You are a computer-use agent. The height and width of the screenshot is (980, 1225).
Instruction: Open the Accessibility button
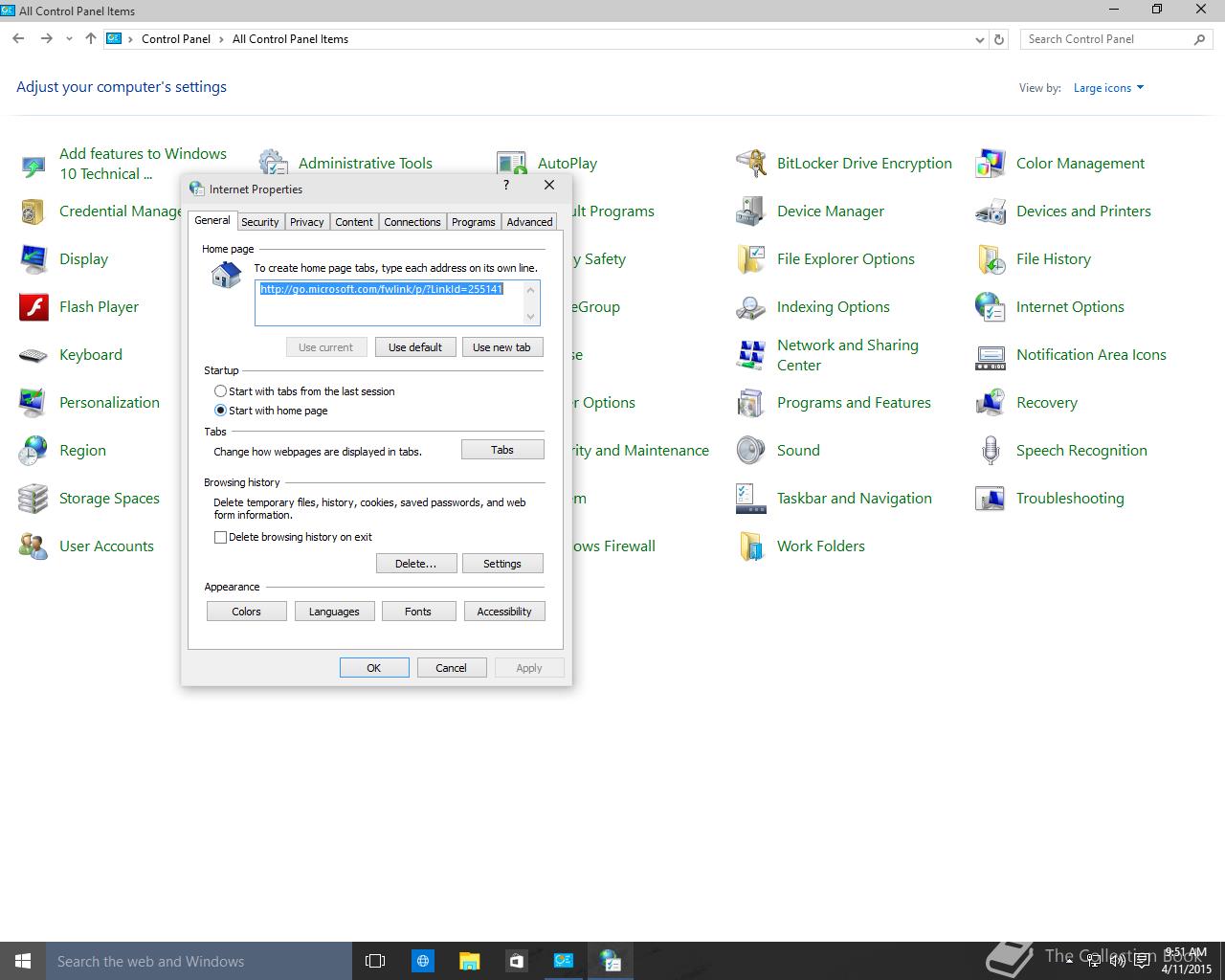point(504,612)
